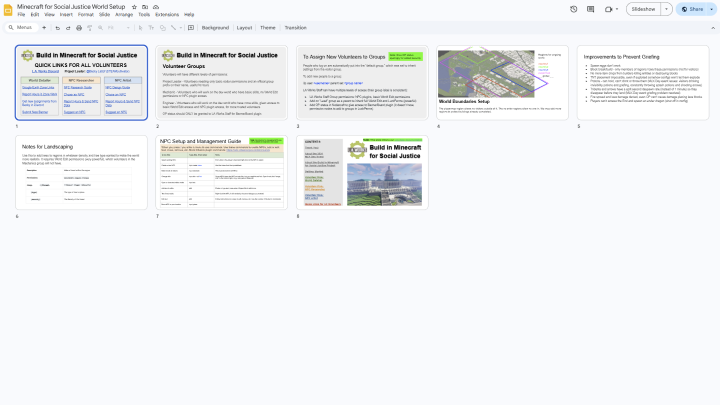Image resolution: width=720 pixels, height=405 pixels.
Task: Open the Extensions menu
Action: (167, 15)
